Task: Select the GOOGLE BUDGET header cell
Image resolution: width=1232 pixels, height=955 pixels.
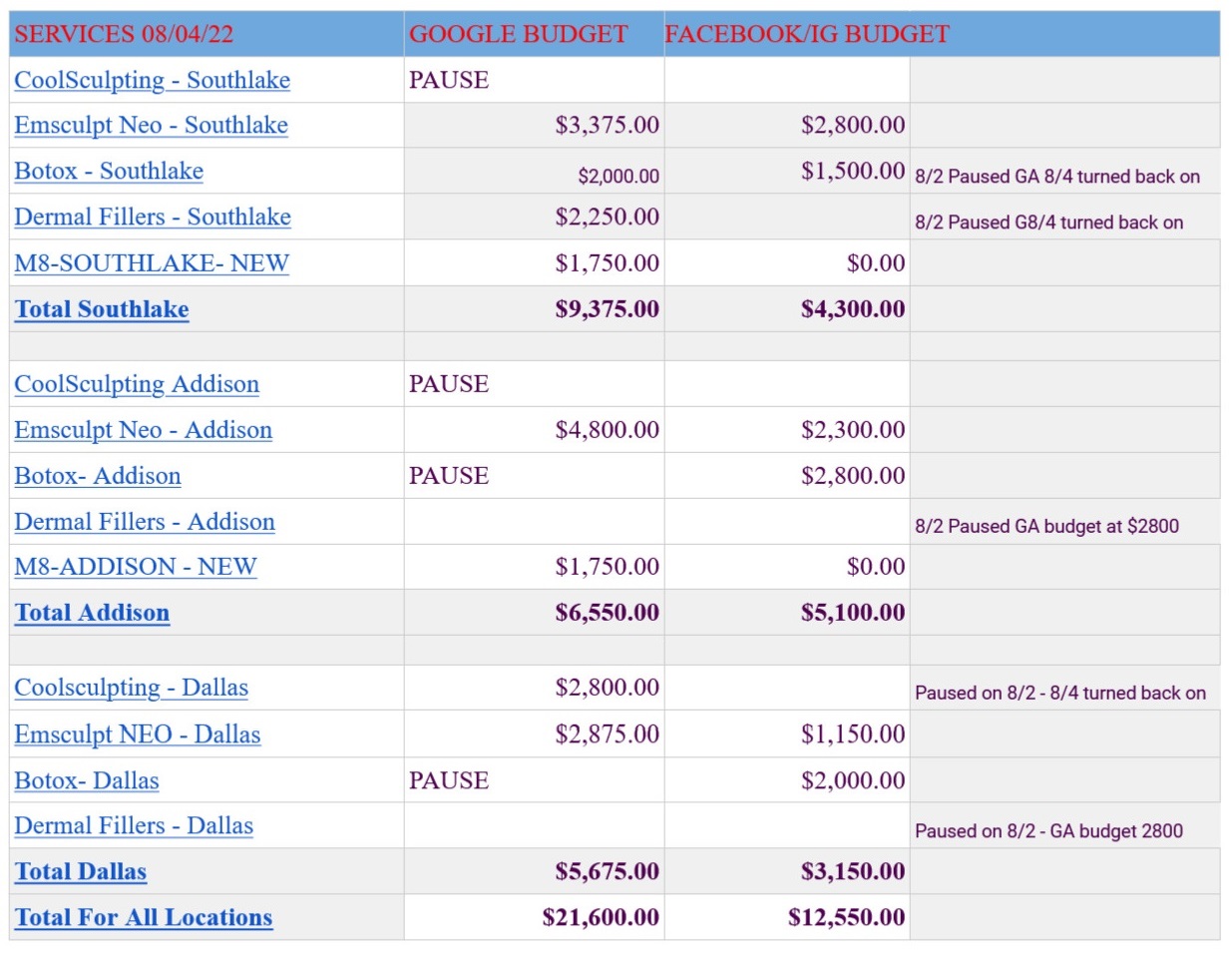Action: [535, 34]
